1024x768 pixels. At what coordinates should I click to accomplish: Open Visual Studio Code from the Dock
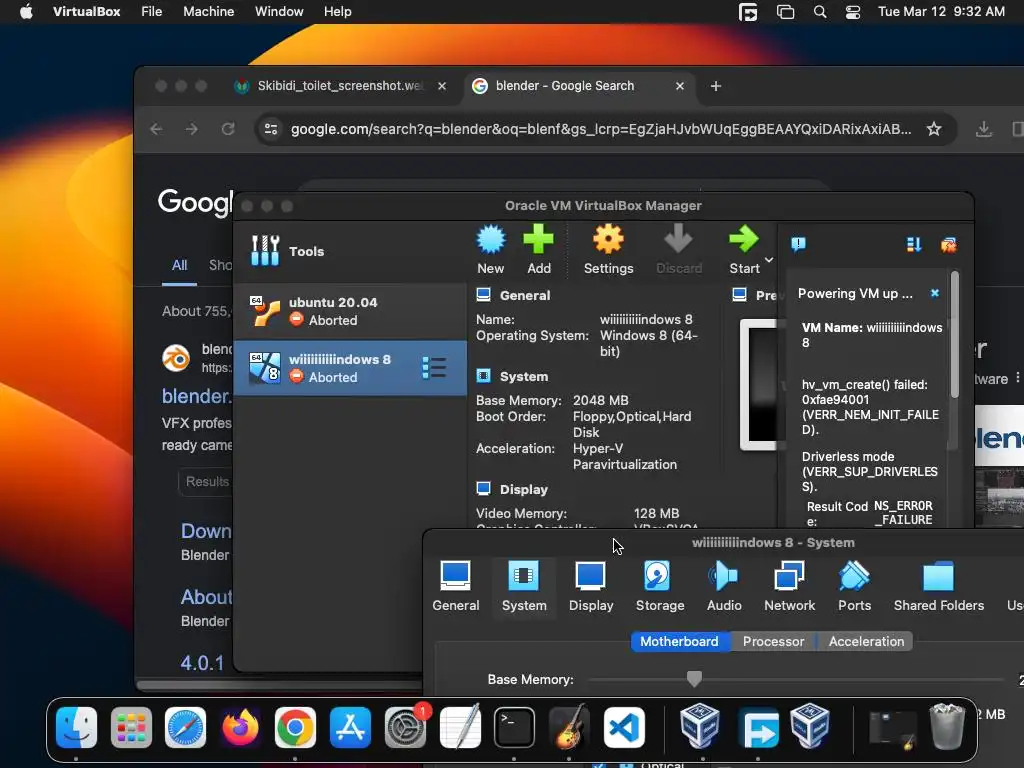[624, 727]
